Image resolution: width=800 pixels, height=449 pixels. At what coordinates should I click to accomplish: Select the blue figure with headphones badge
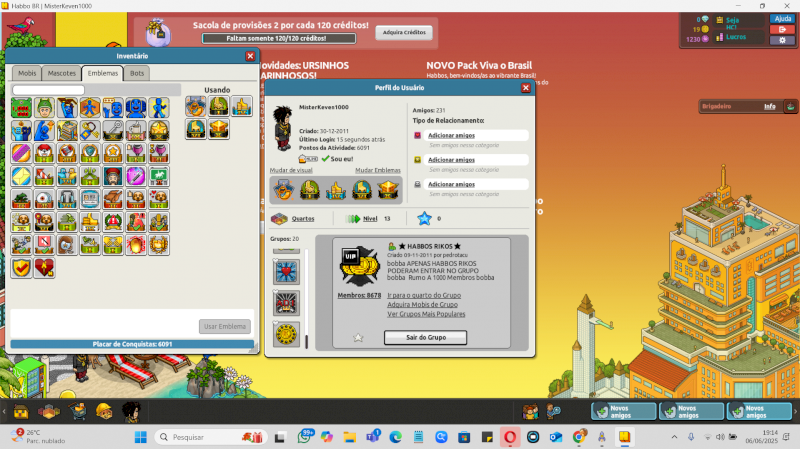(136, 108)
